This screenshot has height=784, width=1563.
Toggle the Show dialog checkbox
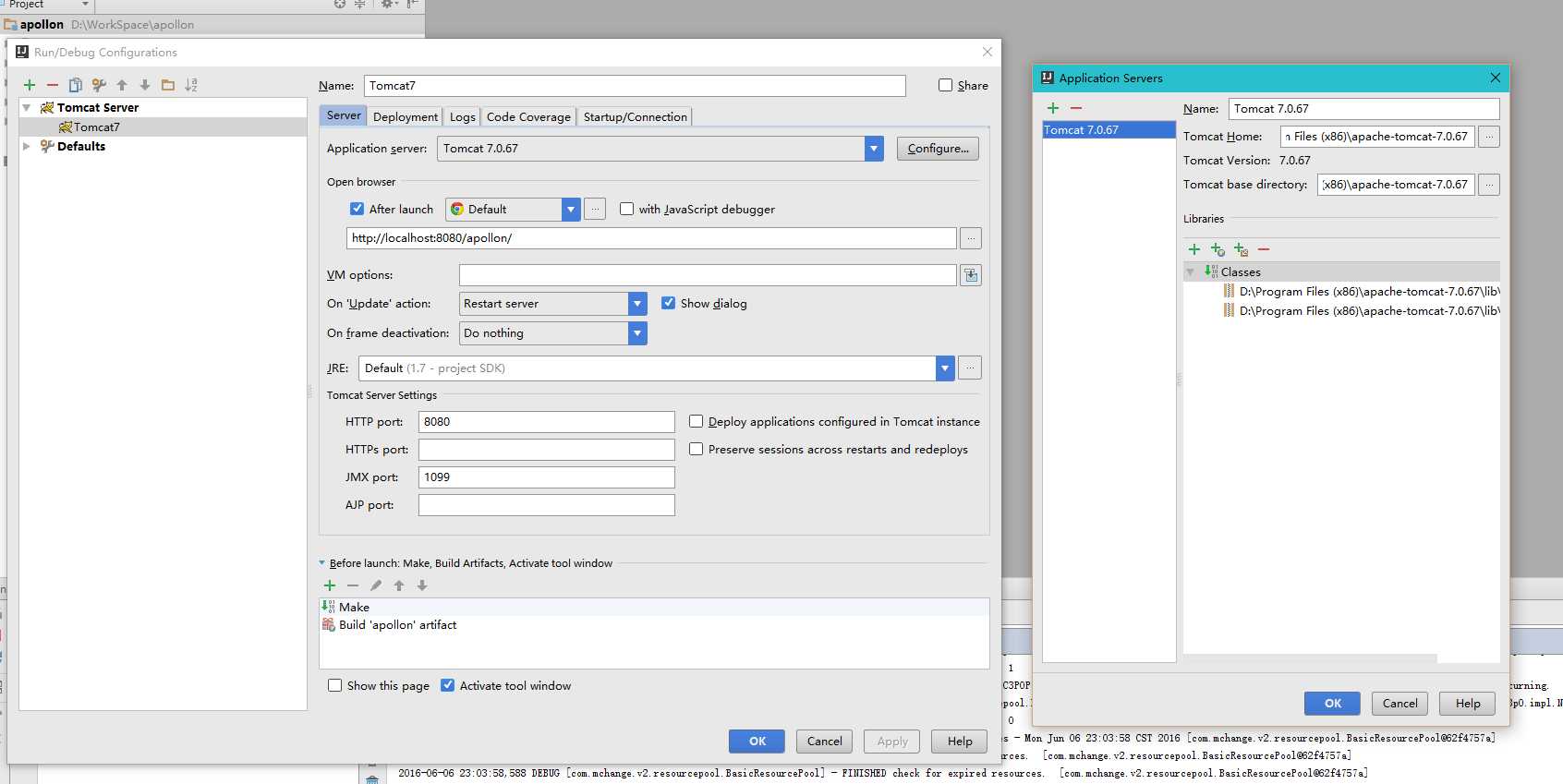pyautogui.click(x=669, y=303)
